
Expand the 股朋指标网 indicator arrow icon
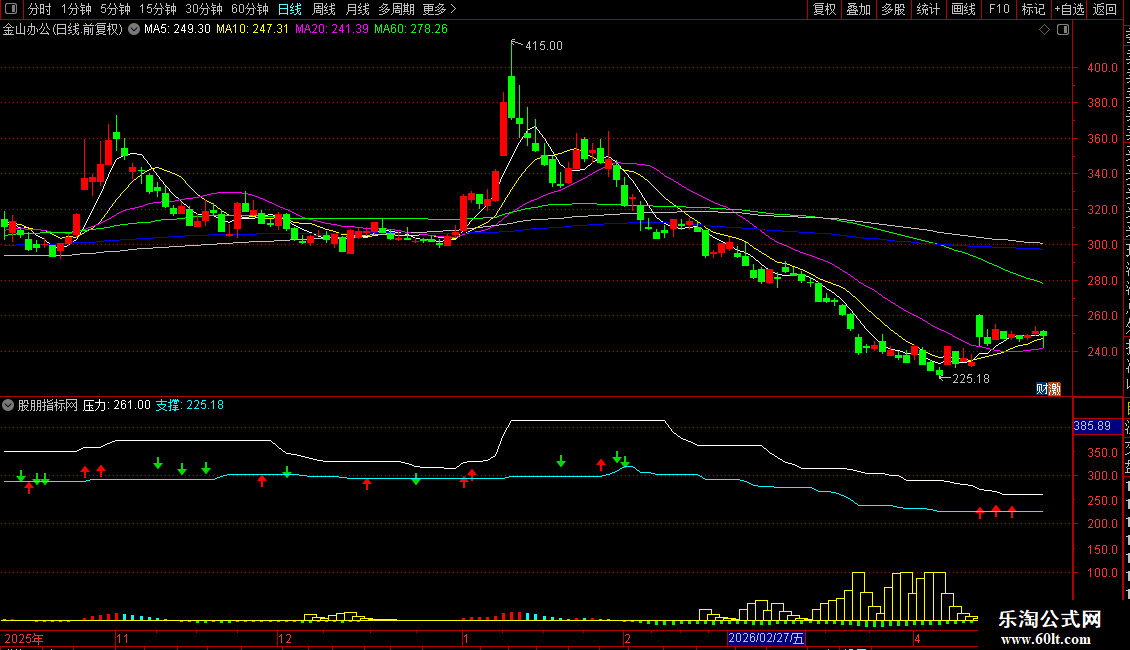[x=8, y=405]
